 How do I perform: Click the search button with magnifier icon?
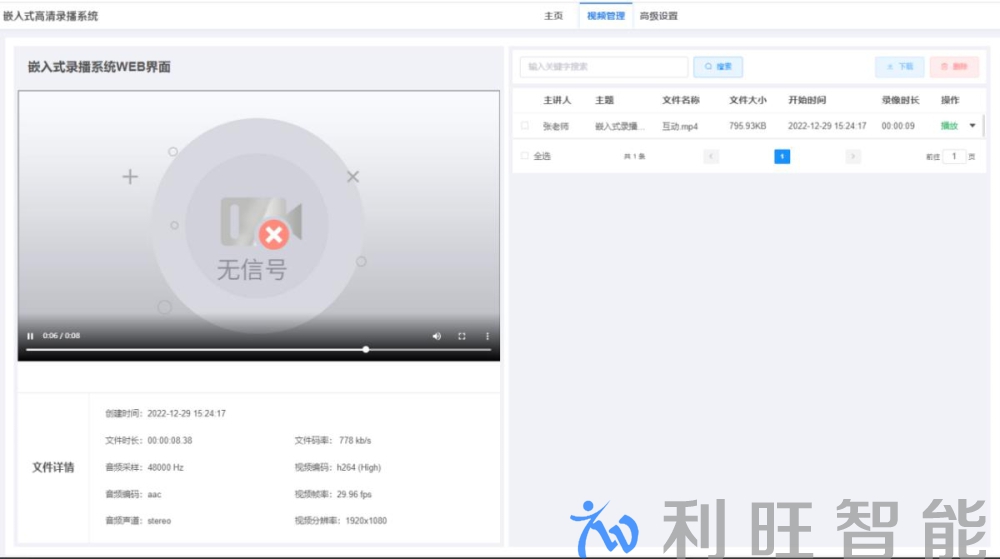pos(718,67)
